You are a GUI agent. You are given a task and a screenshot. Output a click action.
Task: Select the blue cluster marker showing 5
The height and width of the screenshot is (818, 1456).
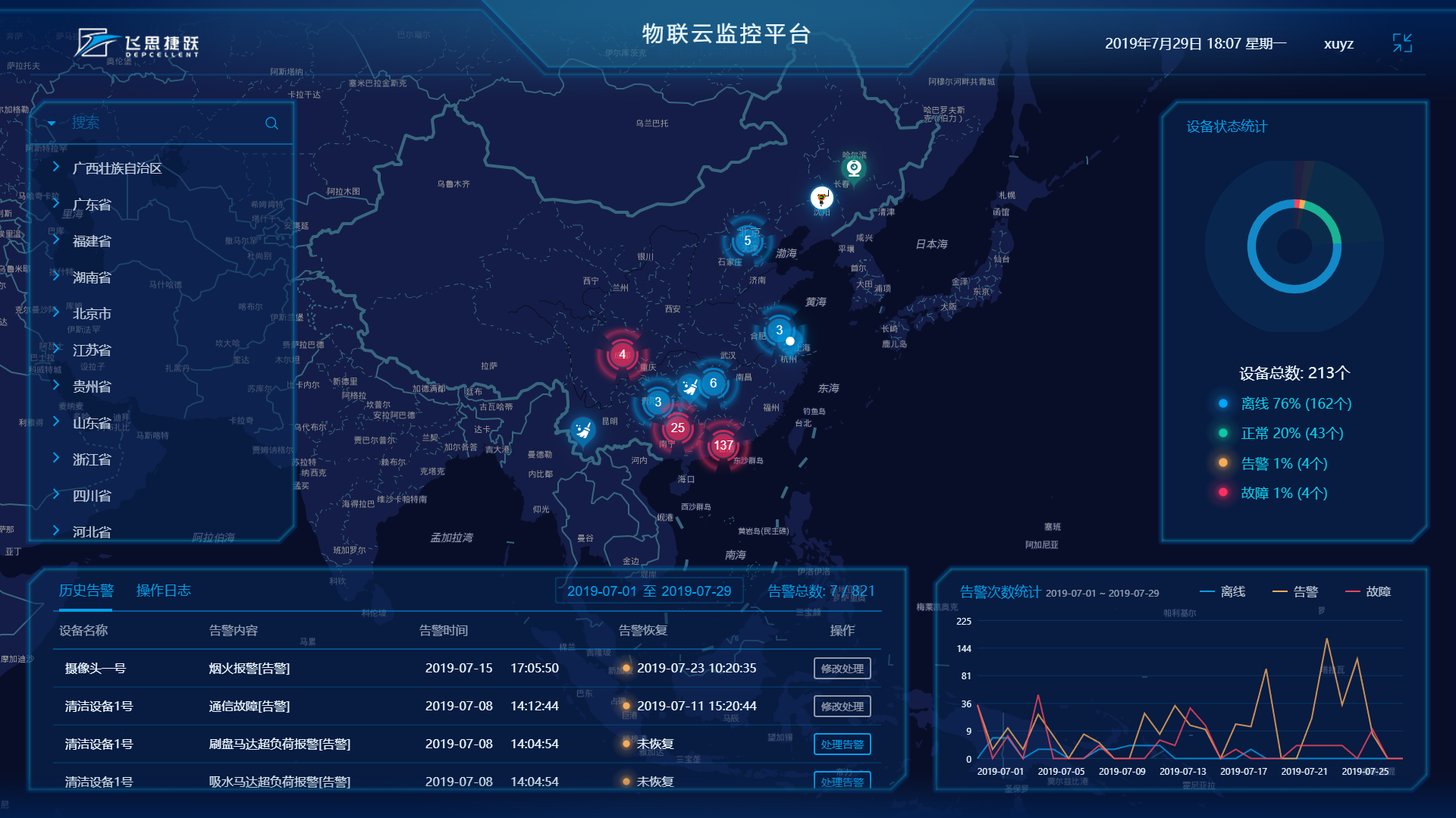(747, 239)
